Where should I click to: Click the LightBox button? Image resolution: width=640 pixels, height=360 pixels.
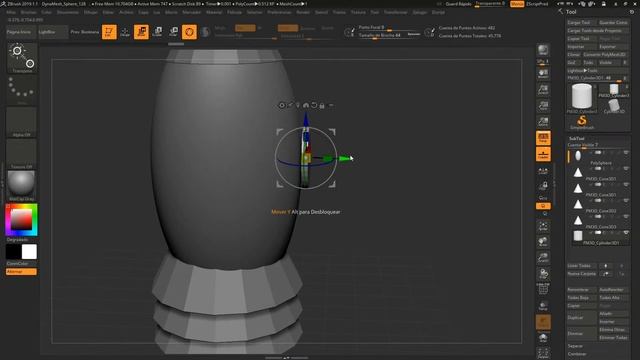pyautogui.click(x=53, y=32)
